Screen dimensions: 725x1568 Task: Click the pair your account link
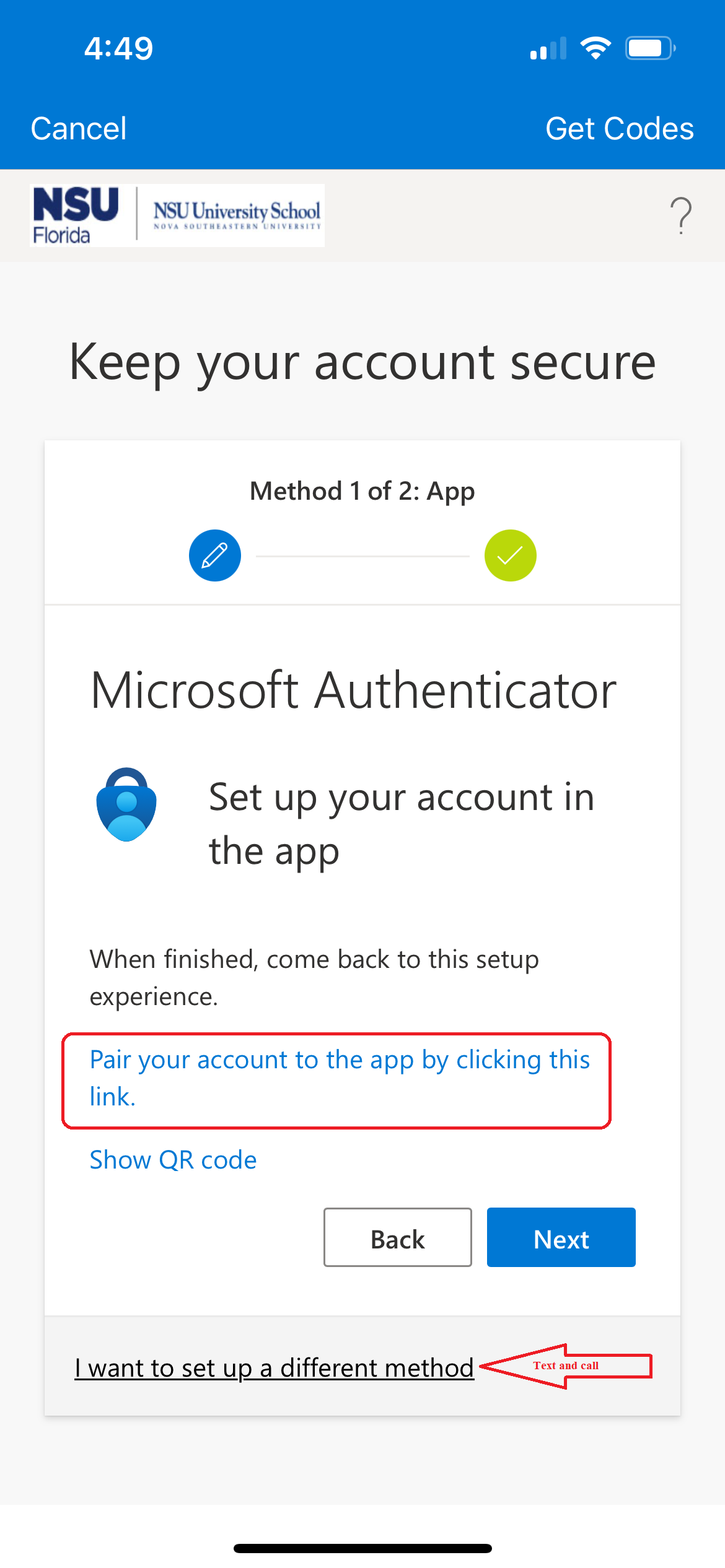[339, 1078]
